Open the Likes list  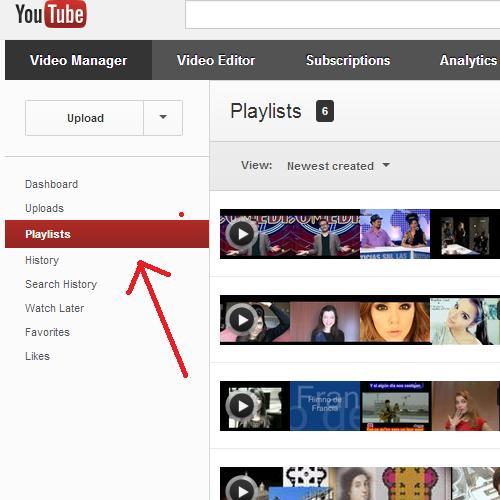tap(37, 356)
